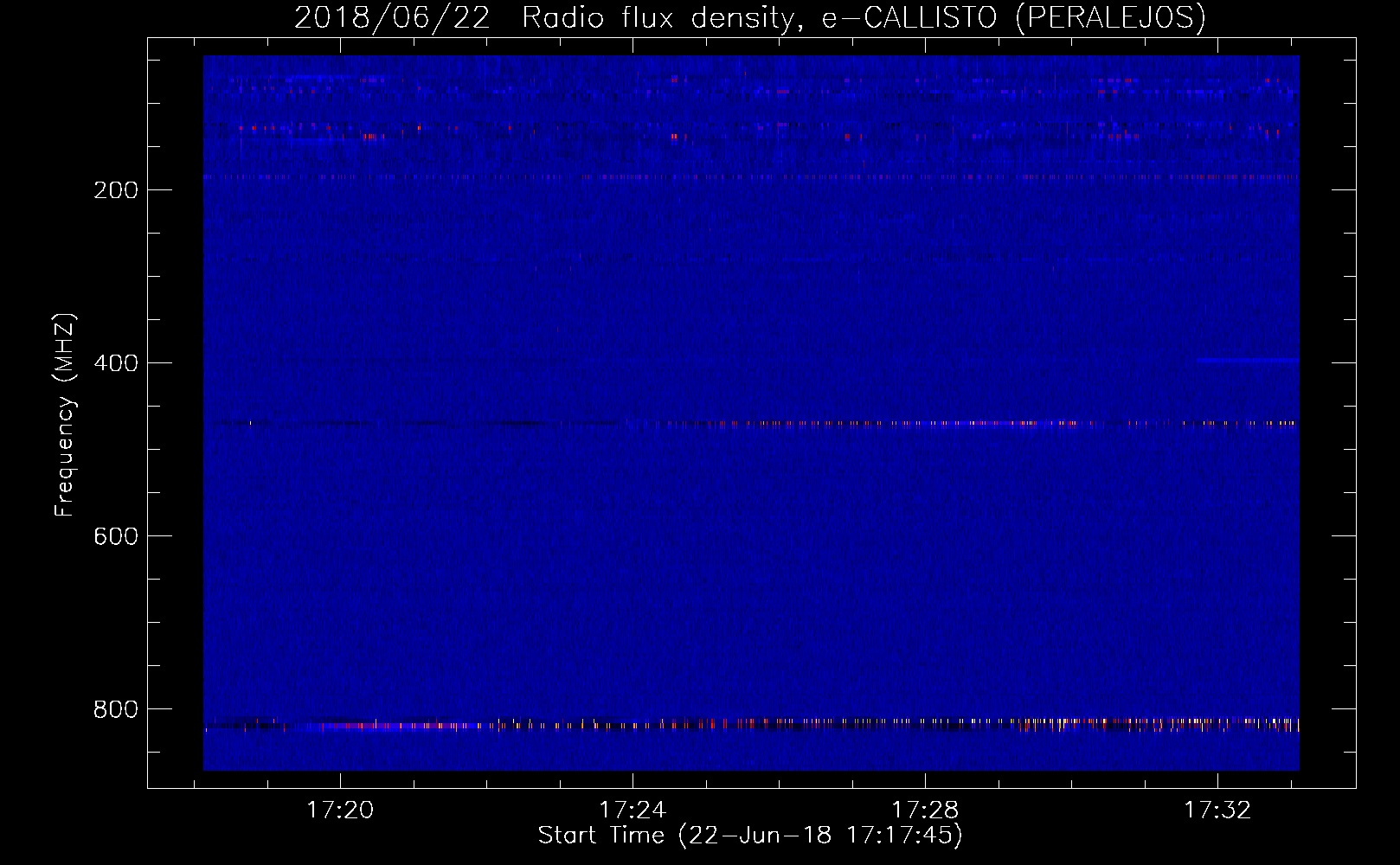Click the 400 frequency axis label
This screenshot has height=865, width=1400.
click(x=116, y=363)
